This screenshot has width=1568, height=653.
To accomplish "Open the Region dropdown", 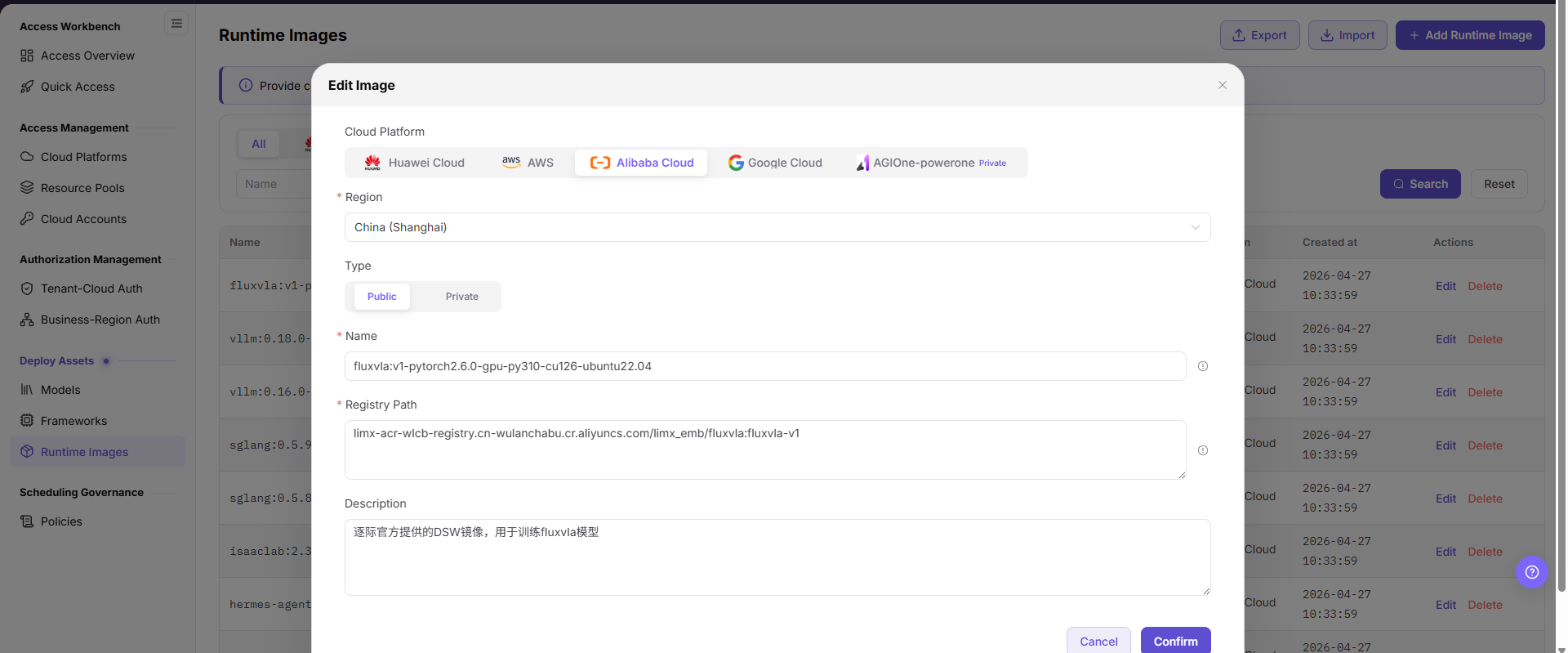I will click(777, 227).
